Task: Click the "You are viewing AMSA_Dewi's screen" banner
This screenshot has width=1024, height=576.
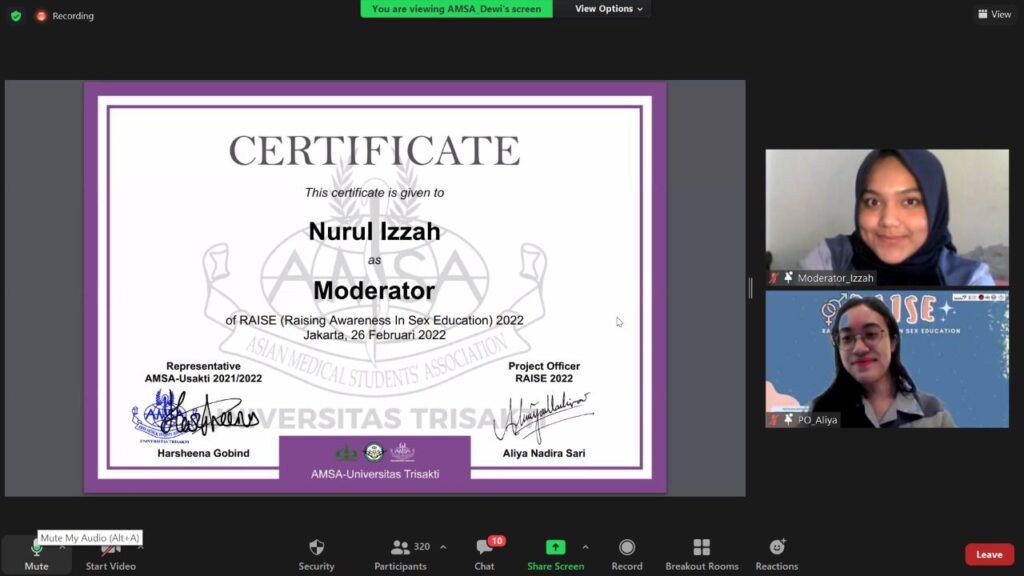Action: click(x=456, y=8)
